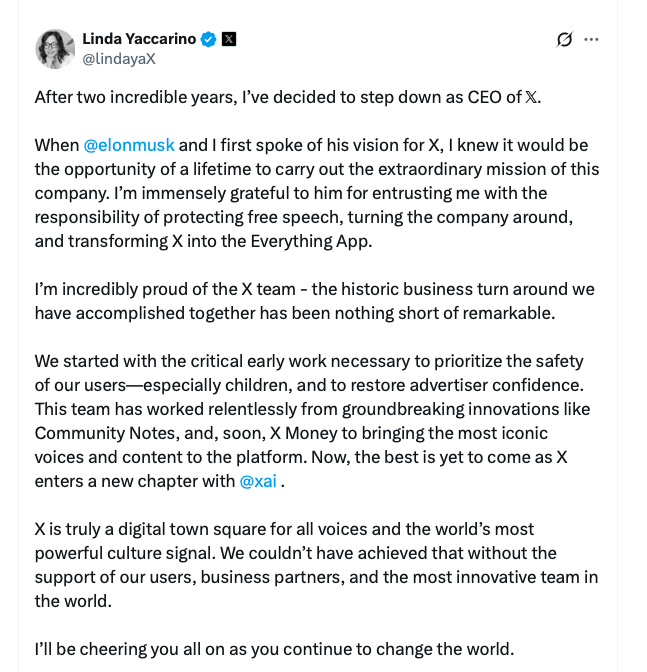Click the stylized 𝕏 symbol after CEO of

531,97
